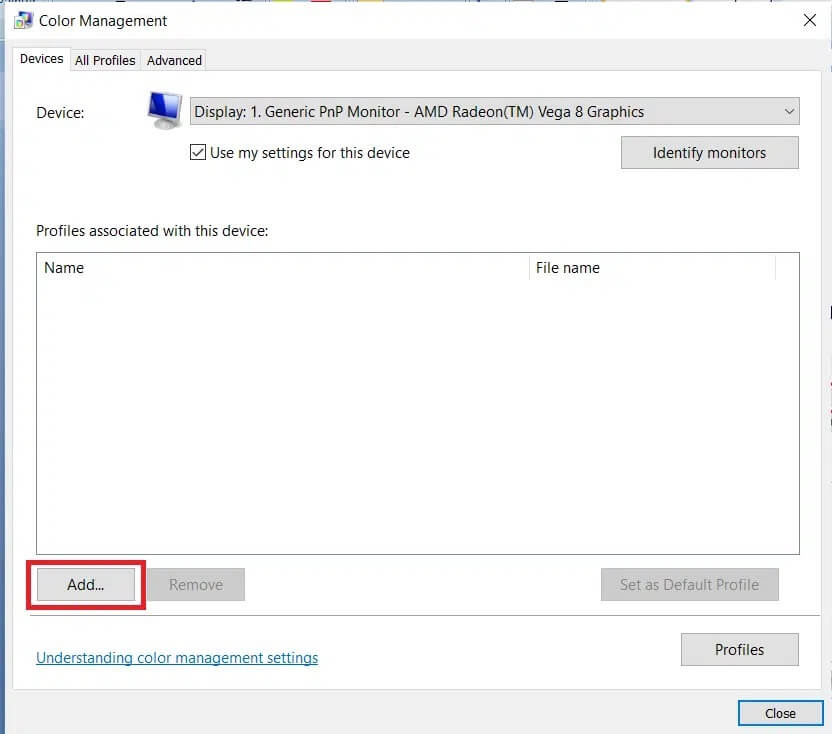This screenshot has width=832, height=734.
Task: Click the File name column header
Action: coord(652,268)
